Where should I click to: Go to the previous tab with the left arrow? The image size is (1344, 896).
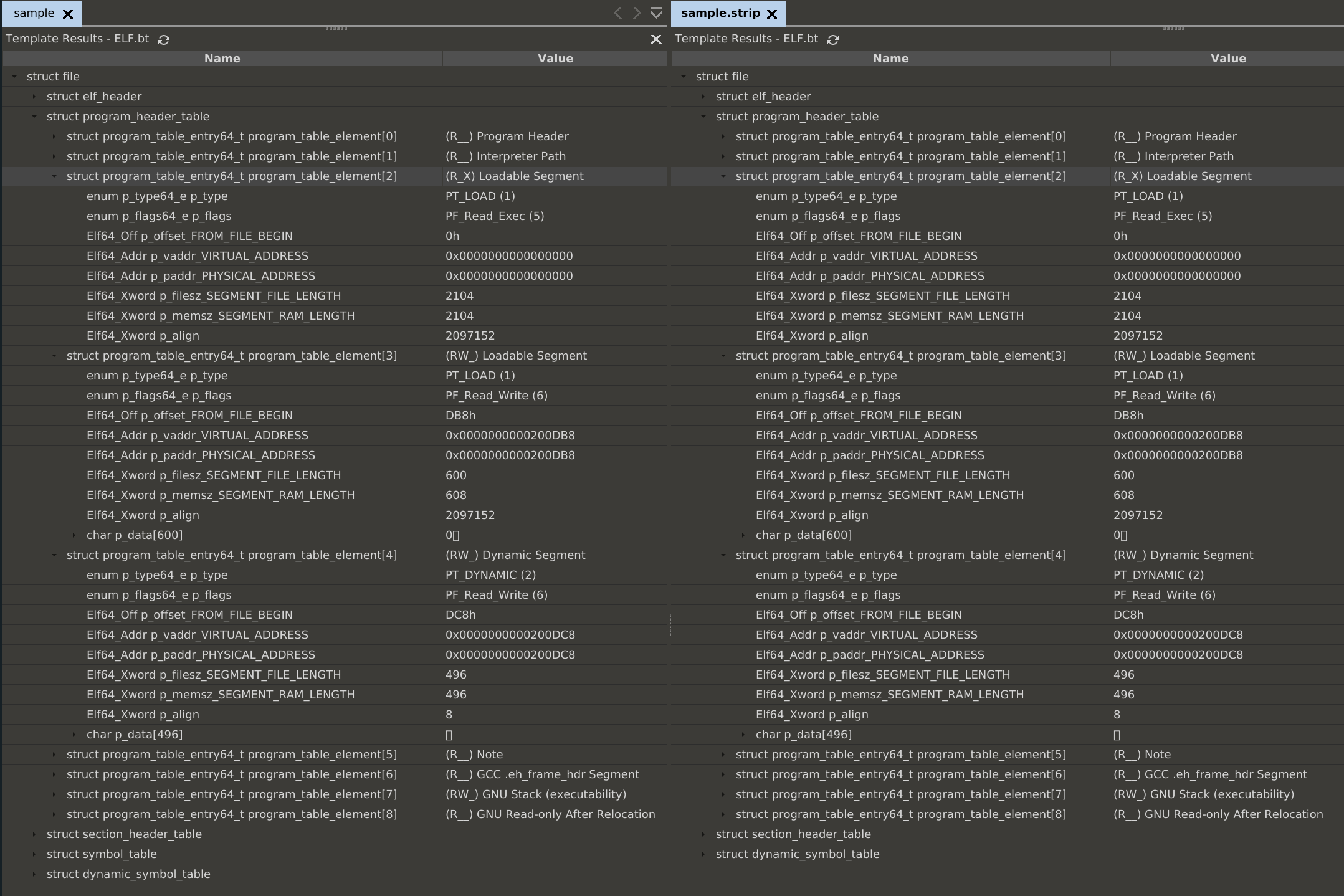pyautogui.click(x=617, y=13)
